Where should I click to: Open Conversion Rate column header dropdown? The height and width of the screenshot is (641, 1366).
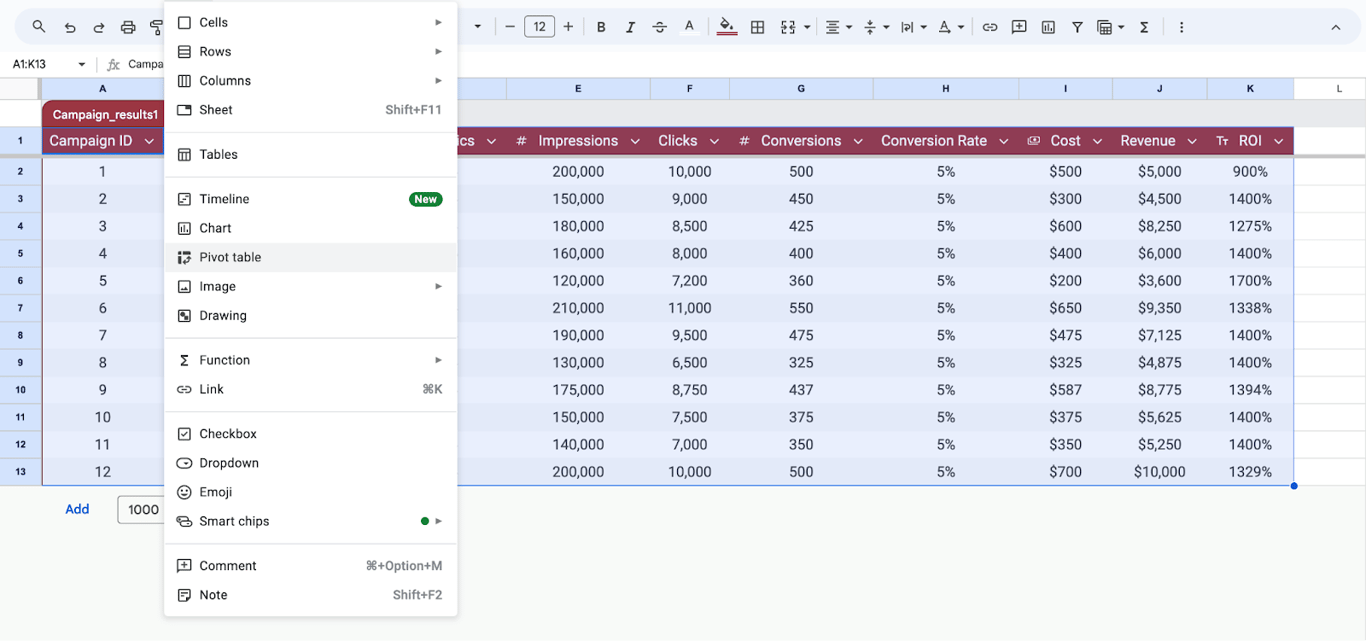[1004, 141]
